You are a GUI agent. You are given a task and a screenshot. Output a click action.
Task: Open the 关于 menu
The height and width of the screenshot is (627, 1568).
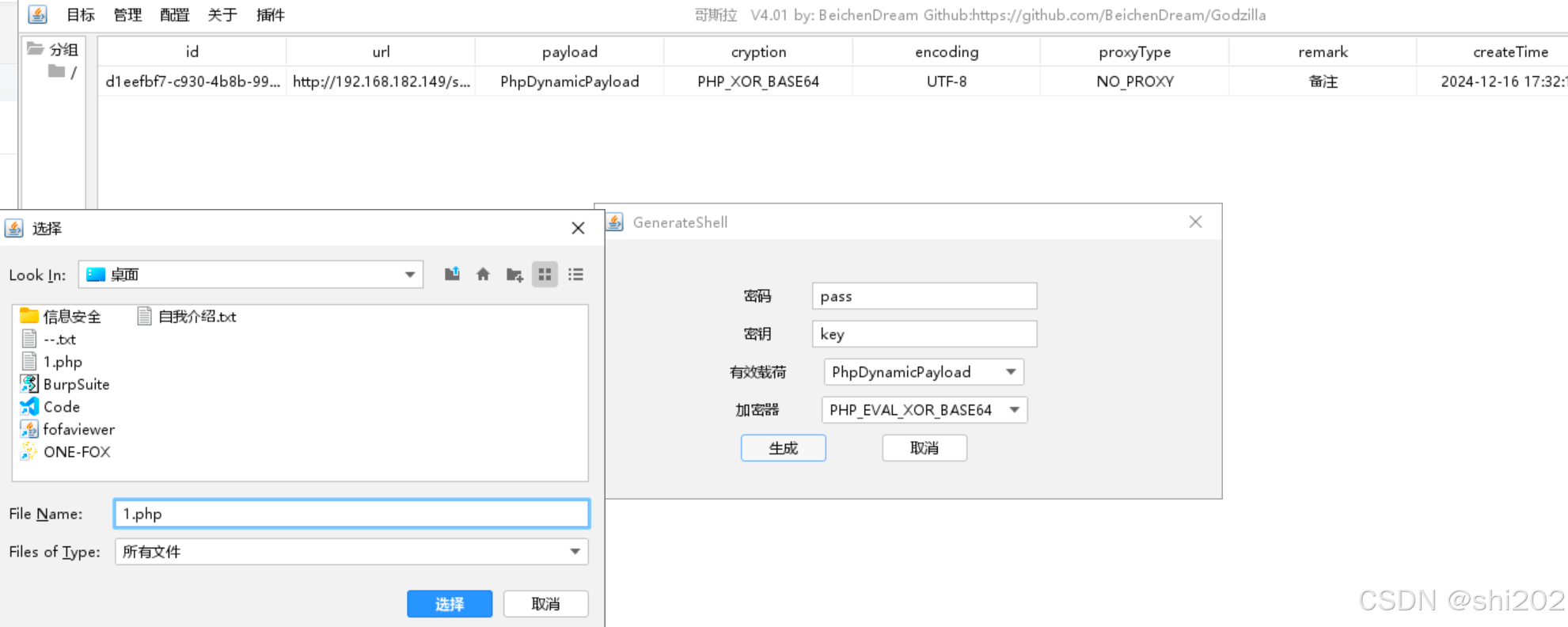(x=222, y=15)
